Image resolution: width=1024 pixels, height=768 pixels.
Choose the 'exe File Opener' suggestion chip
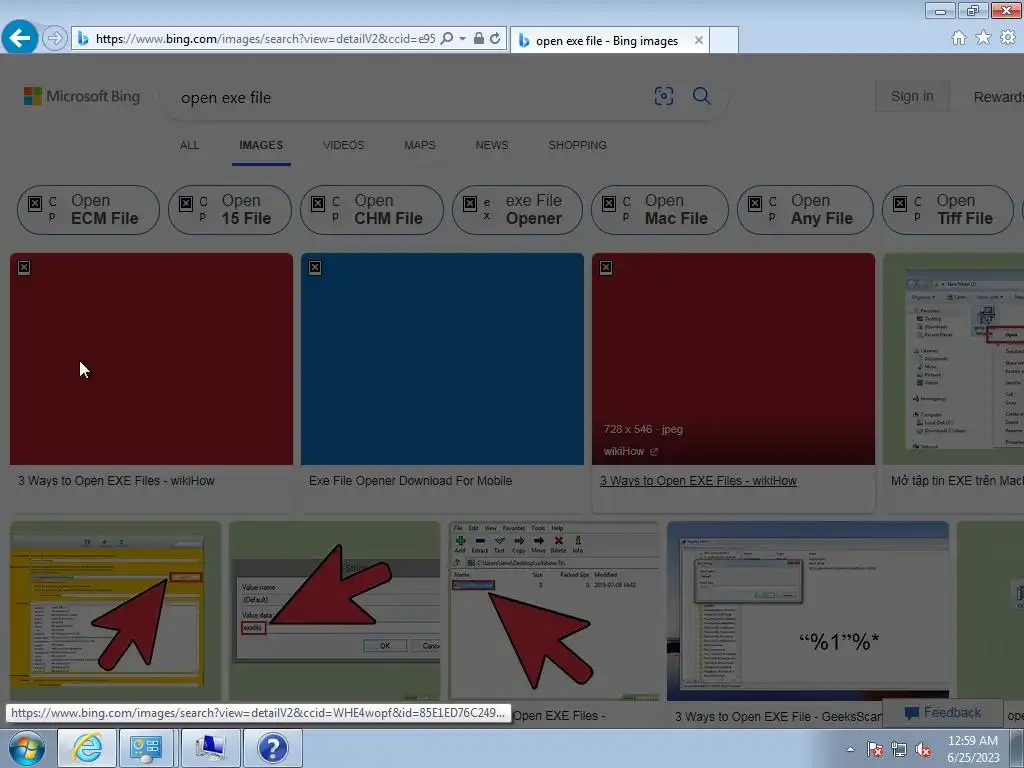click(517, 210)
